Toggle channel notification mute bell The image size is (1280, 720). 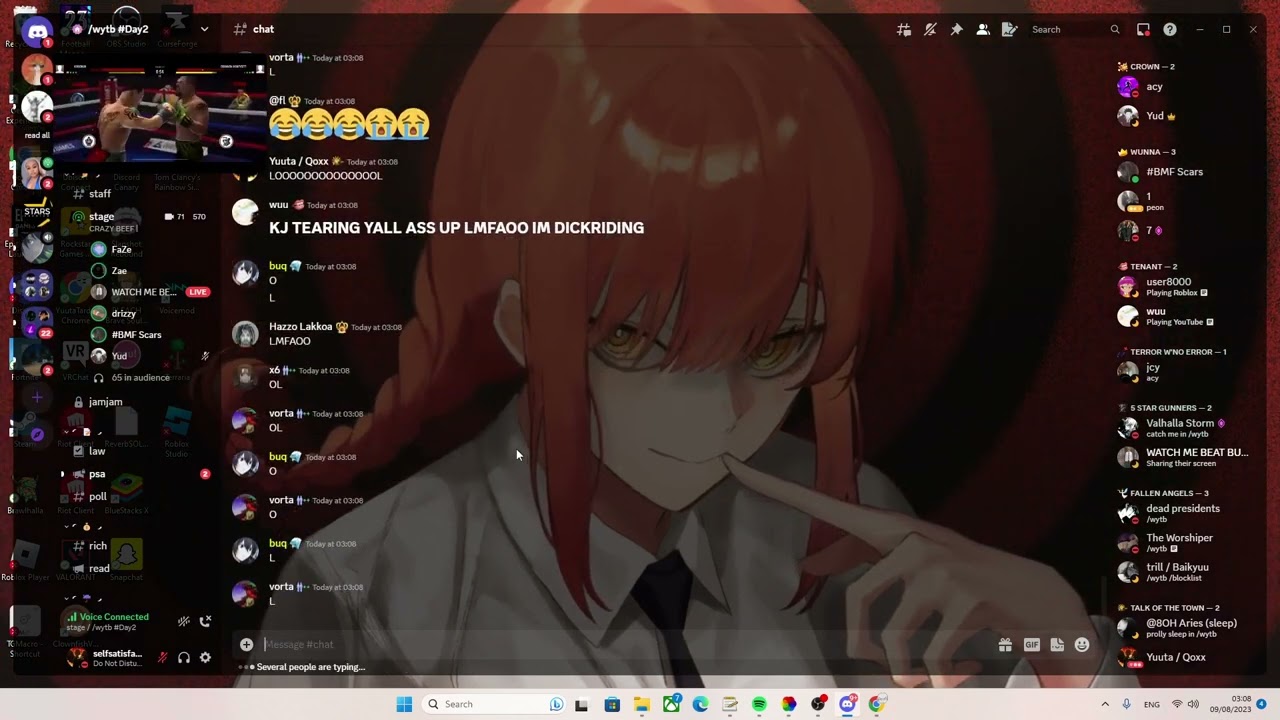930,30
